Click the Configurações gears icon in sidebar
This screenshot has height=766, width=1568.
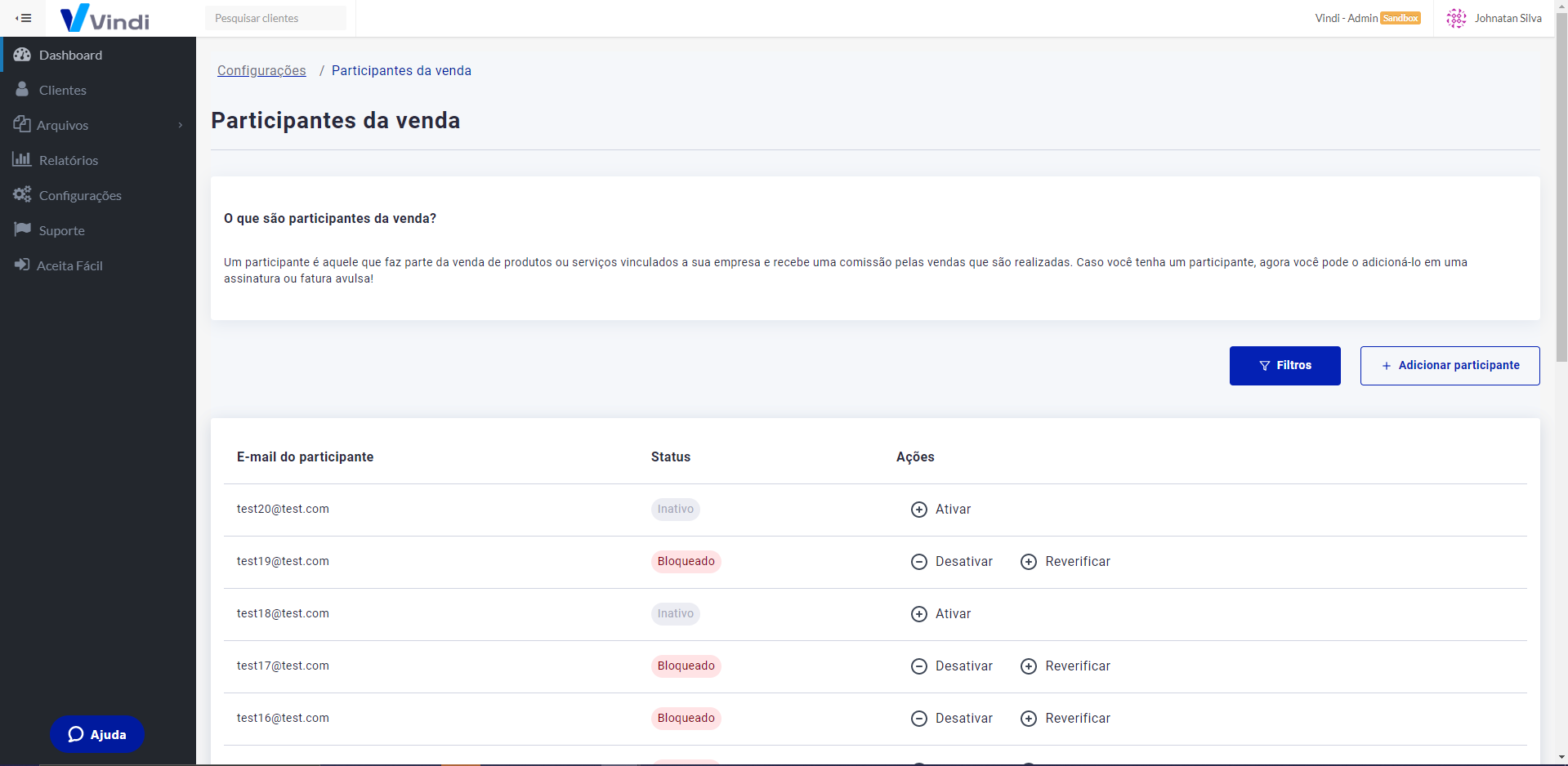point(22,195)
